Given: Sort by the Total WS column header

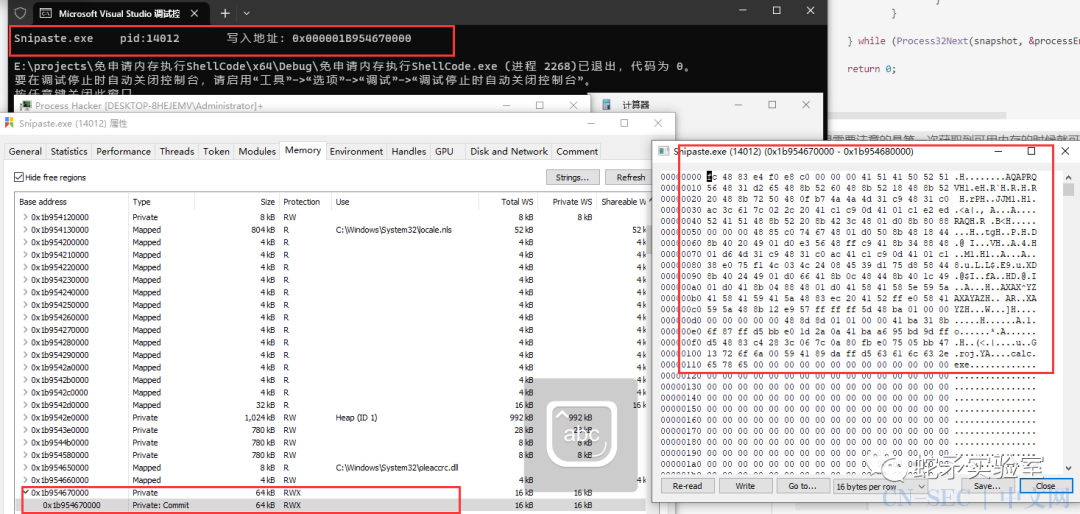Looking at the screenshot, I should pos(508,202).
